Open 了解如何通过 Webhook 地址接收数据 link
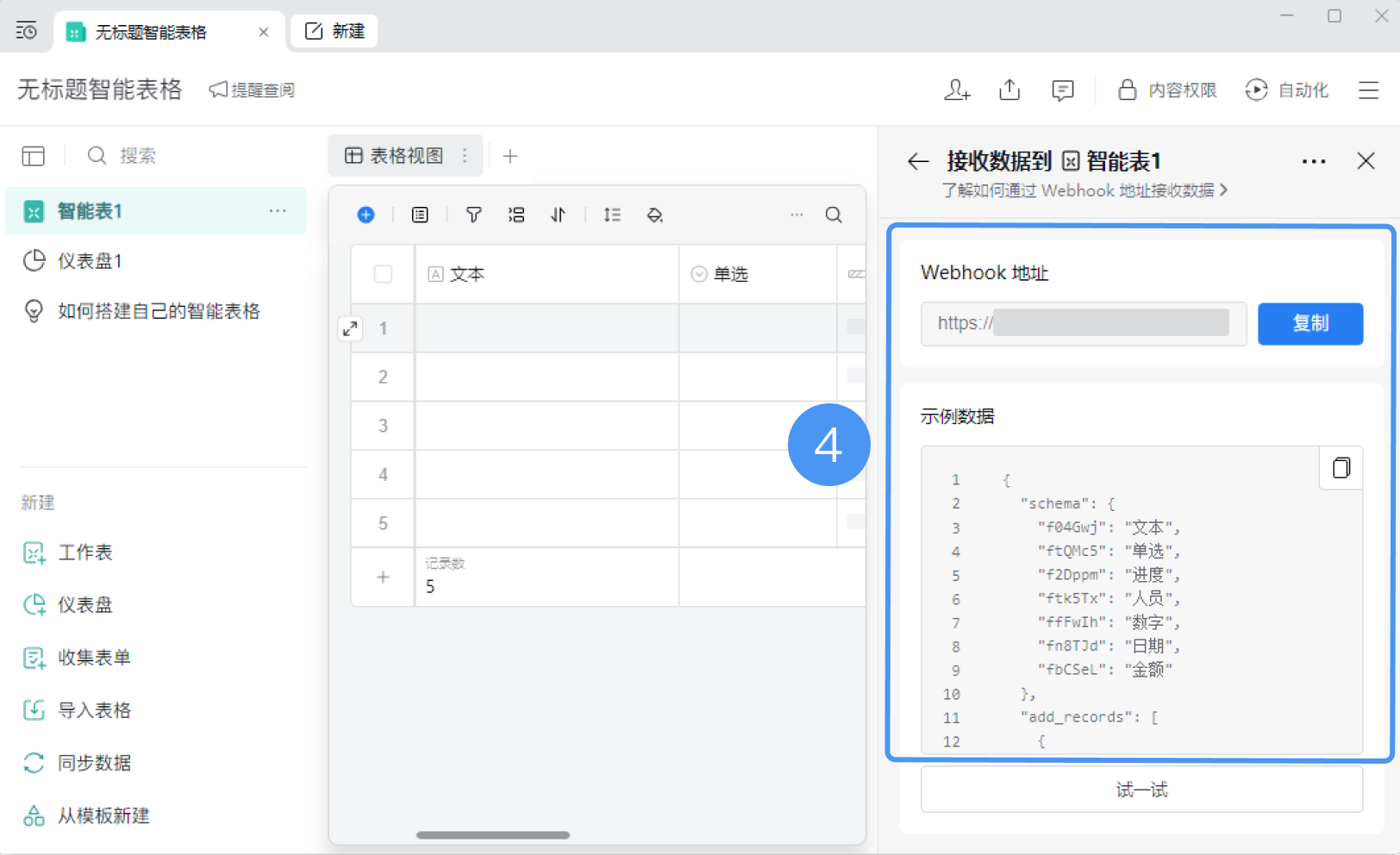This screenshot has height=855, width=1400. [x=1084, y=190]
